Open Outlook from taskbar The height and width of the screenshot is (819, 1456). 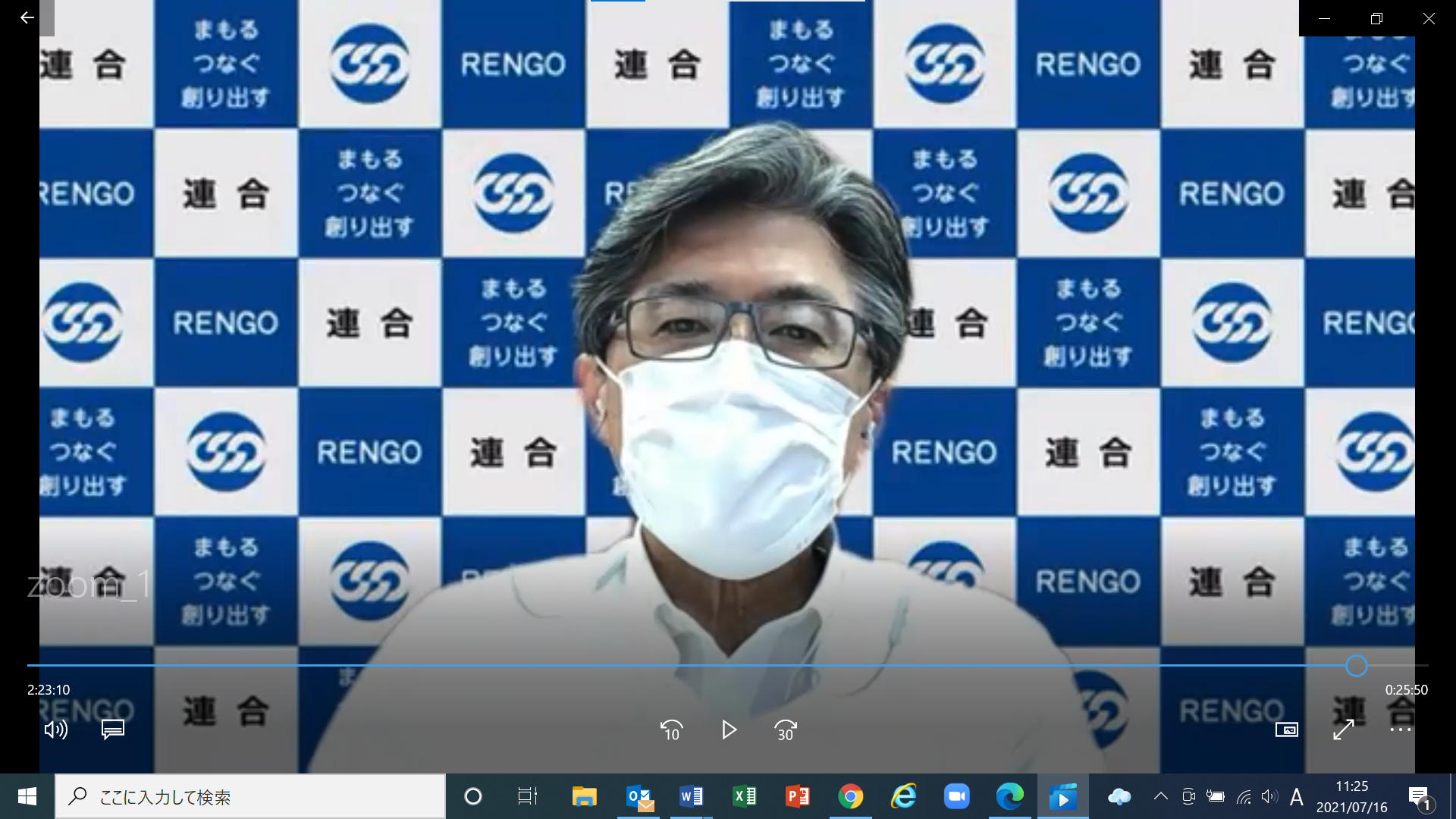[x=639, y=796]
